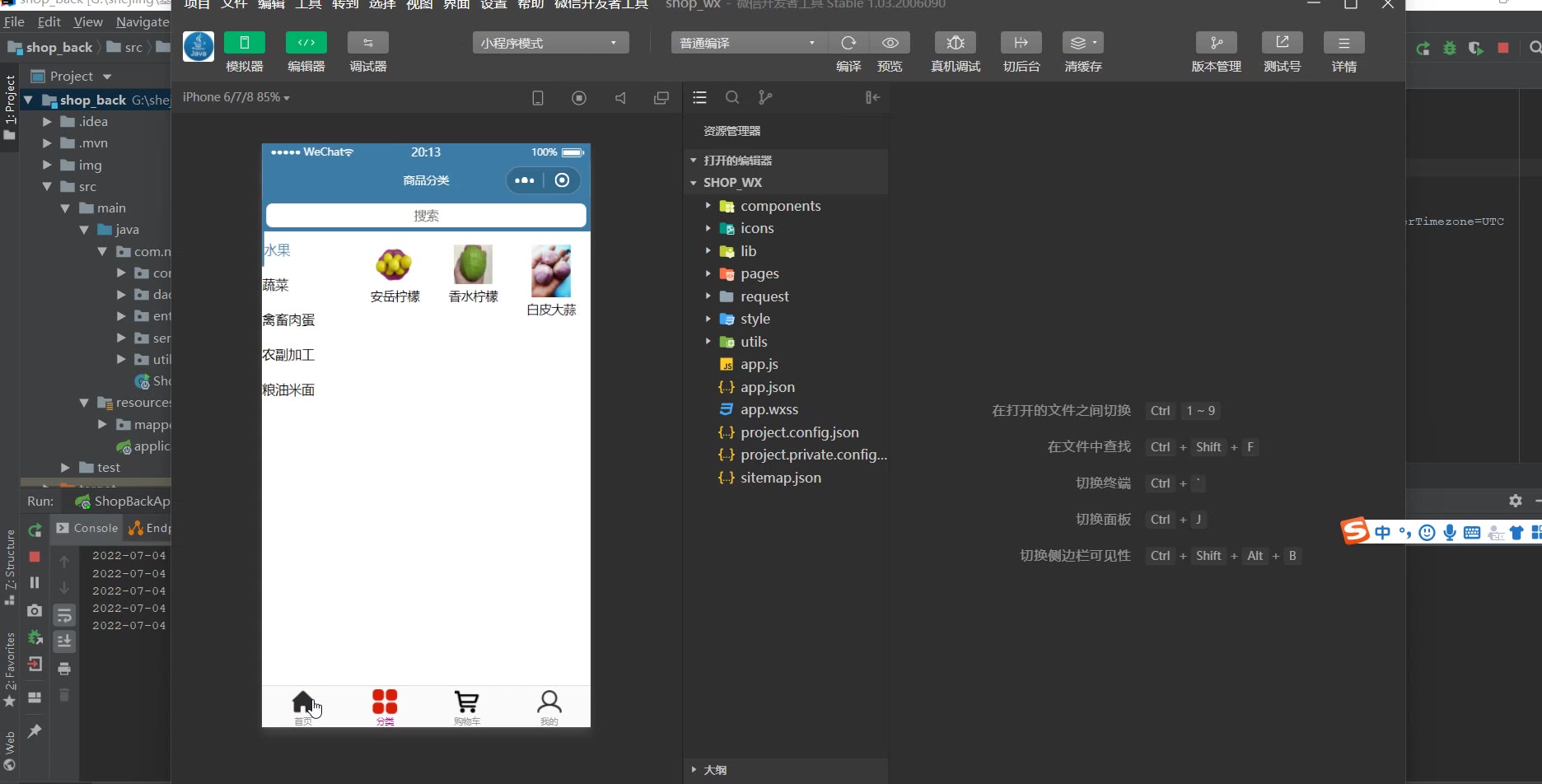Tap the 首页 home tab icon

pos(303,702)
